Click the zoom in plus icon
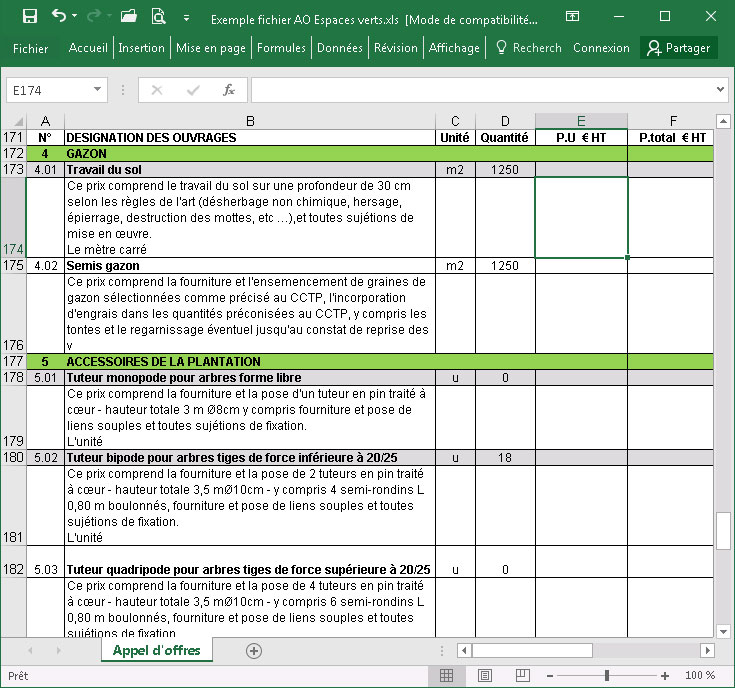This screenshot has width=735, height=688. (665, 676)
